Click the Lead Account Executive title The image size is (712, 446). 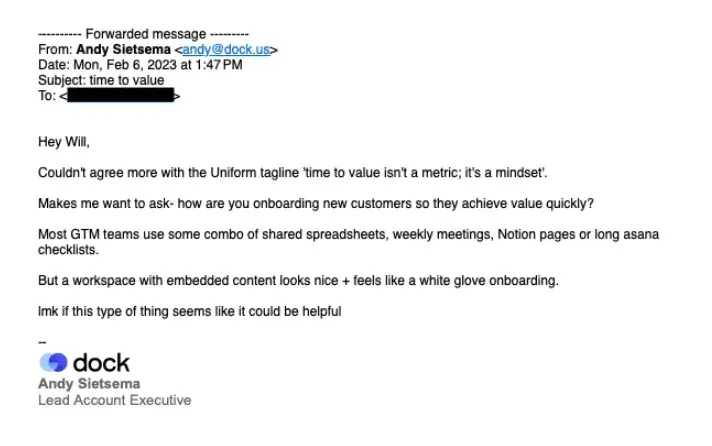[114, 400]
